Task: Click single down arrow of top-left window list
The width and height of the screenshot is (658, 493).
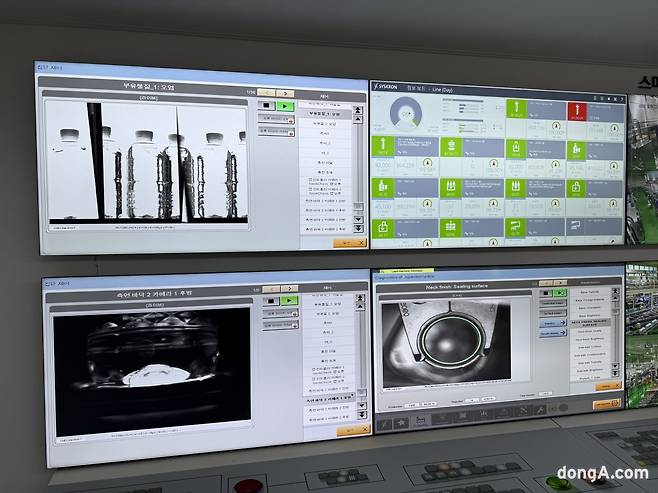Action: coord(358,219)
